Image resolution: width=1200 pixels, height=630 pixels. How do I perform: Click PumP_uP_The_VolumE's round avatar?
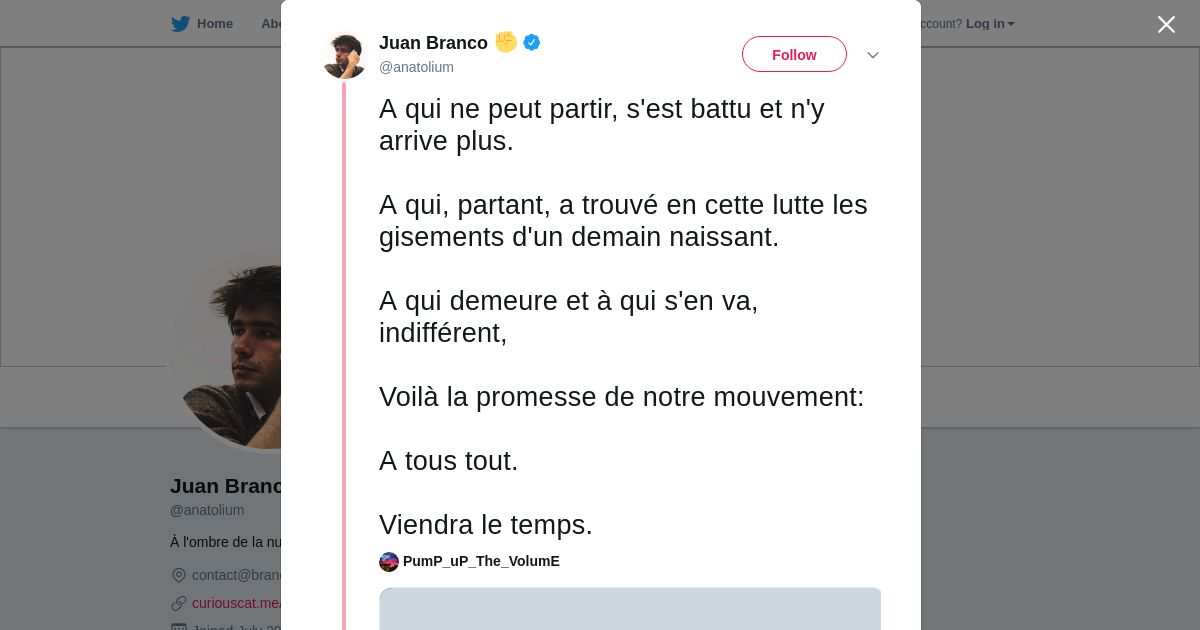[x=389, y=562]
